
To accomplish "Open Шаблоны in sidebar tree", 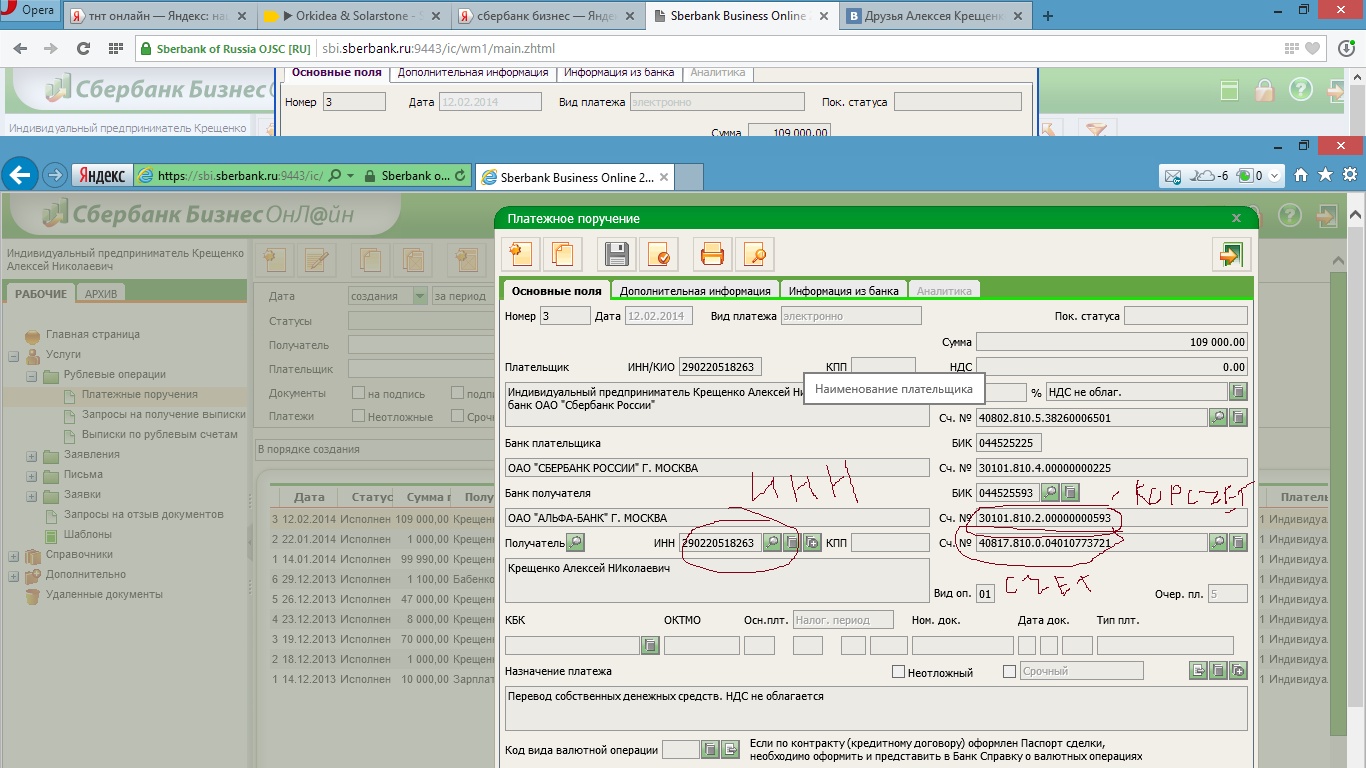I will pyautogui.click(x=89, y=535).
